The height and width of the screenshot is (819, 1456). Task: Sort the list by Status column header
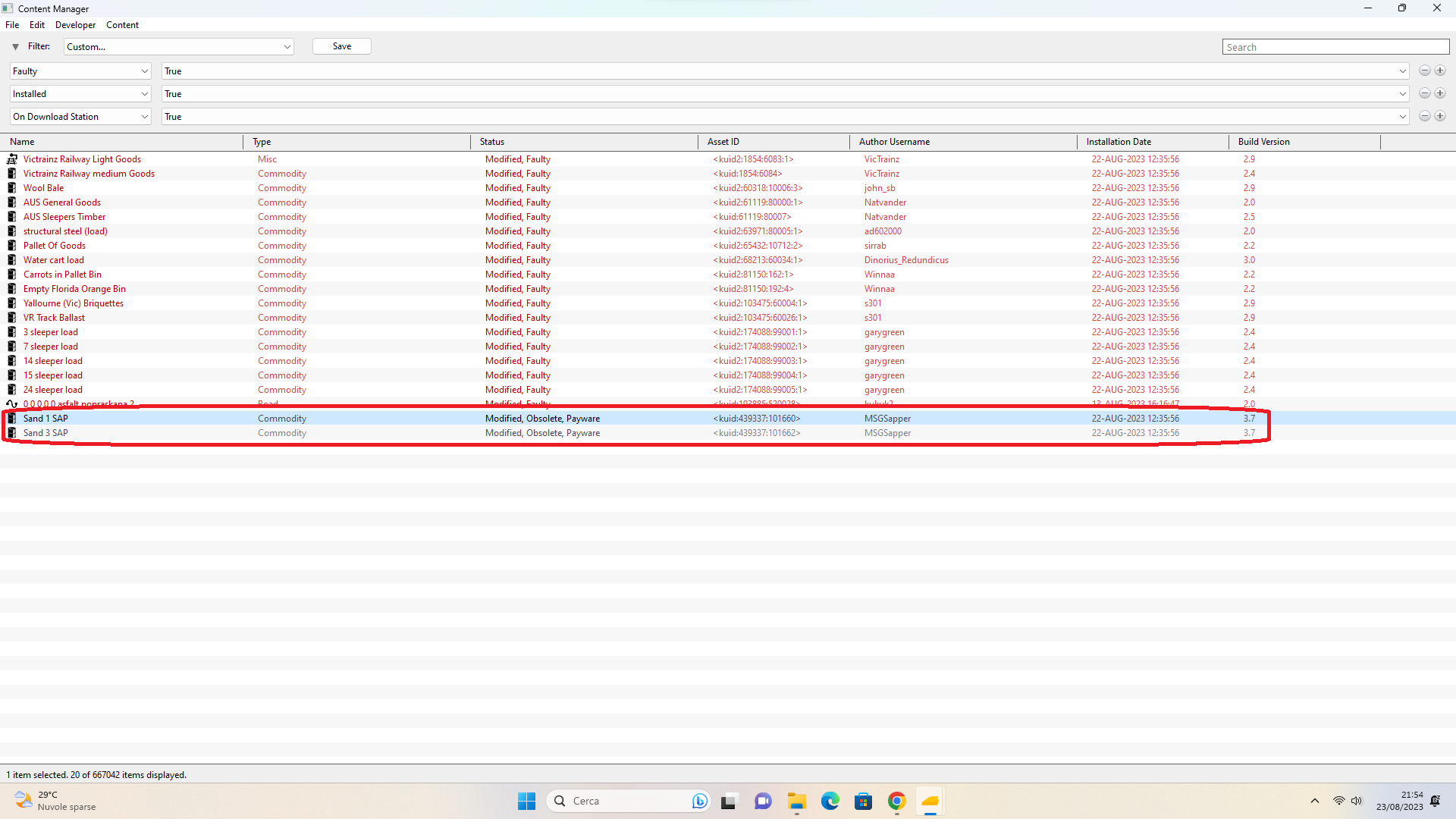[x=584, y=142]
